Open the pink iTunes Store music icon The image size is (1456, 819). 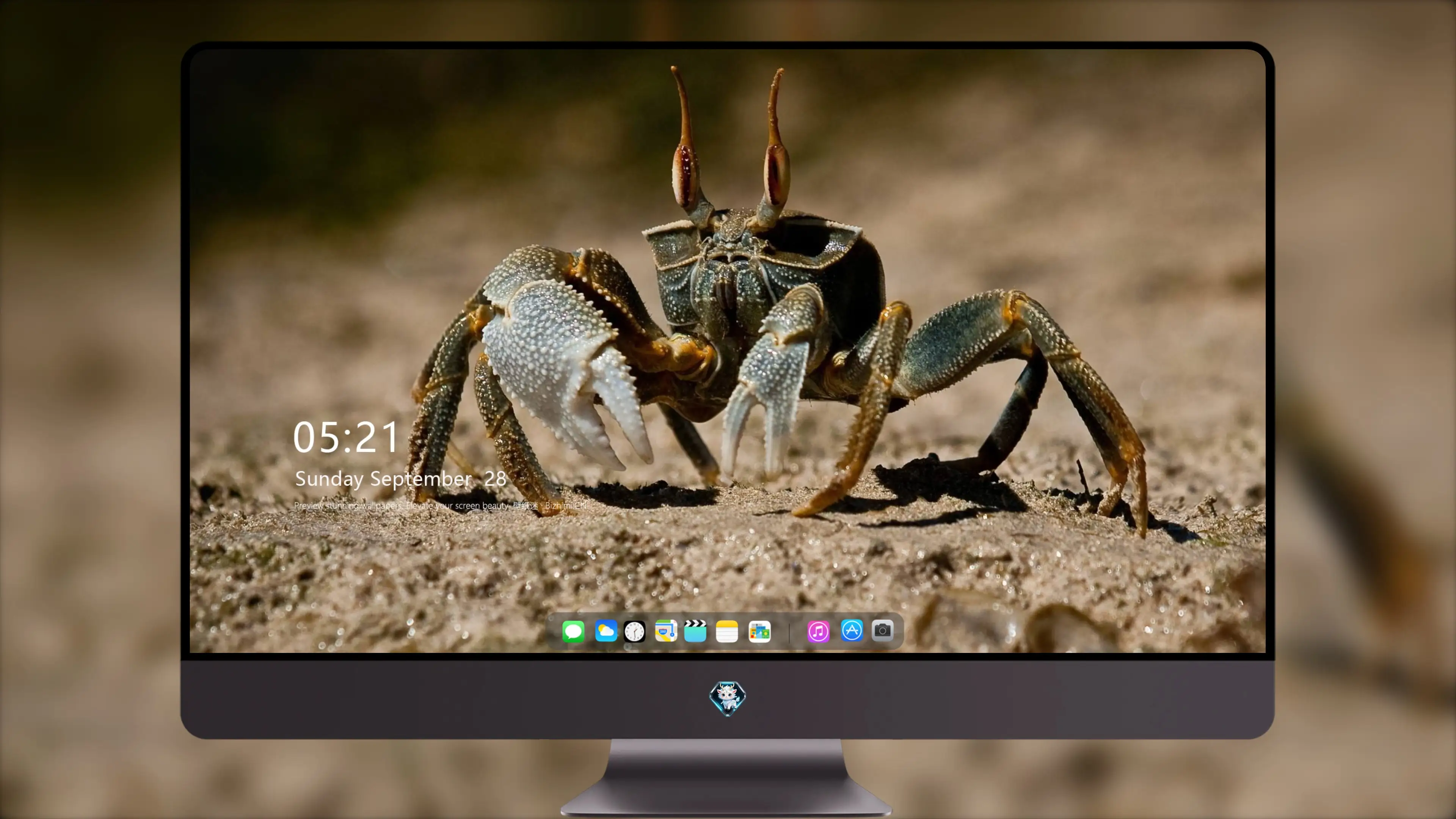coord(819,631)
